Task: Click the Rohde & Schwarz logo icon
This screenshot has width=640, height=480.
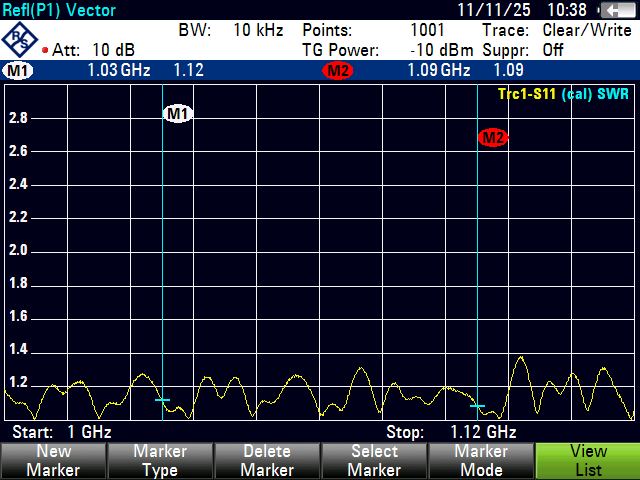Action: pyautogui.click(x=19, y=40)
